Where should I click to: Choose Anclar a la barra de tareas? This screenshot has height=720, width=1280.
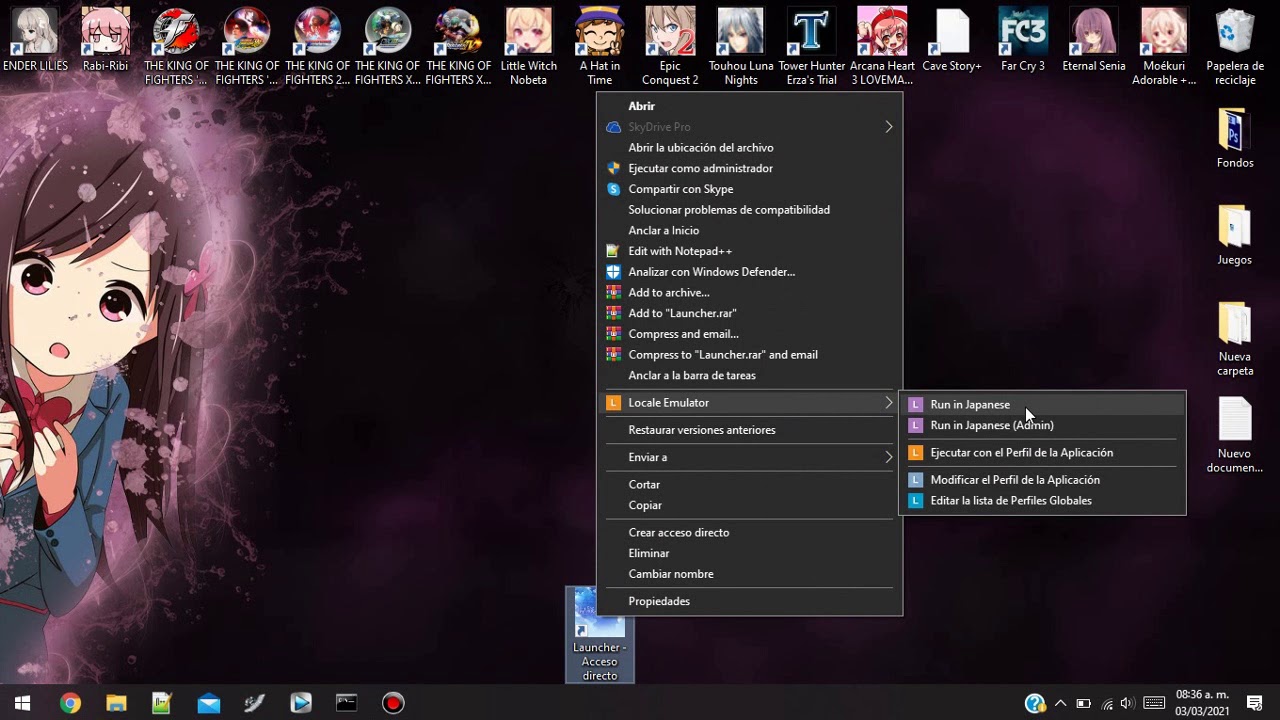(x=749, y=375)
